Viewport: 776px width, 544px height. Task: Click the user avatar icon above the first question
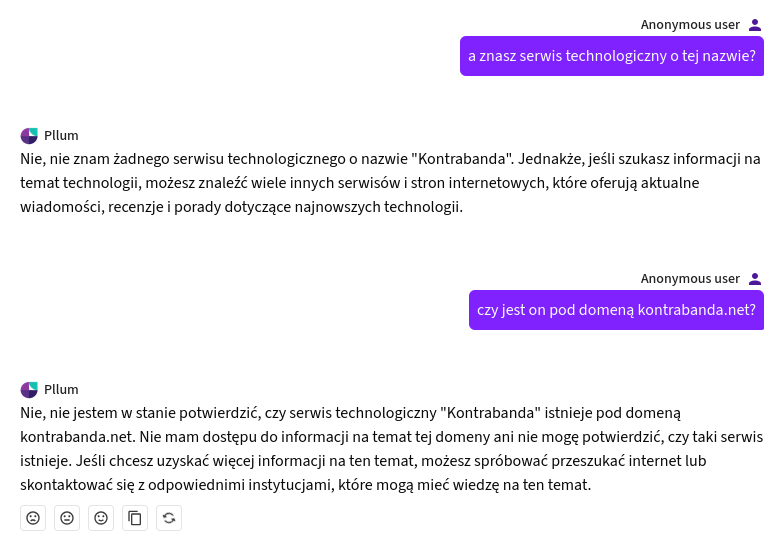(x=755, y=25)
